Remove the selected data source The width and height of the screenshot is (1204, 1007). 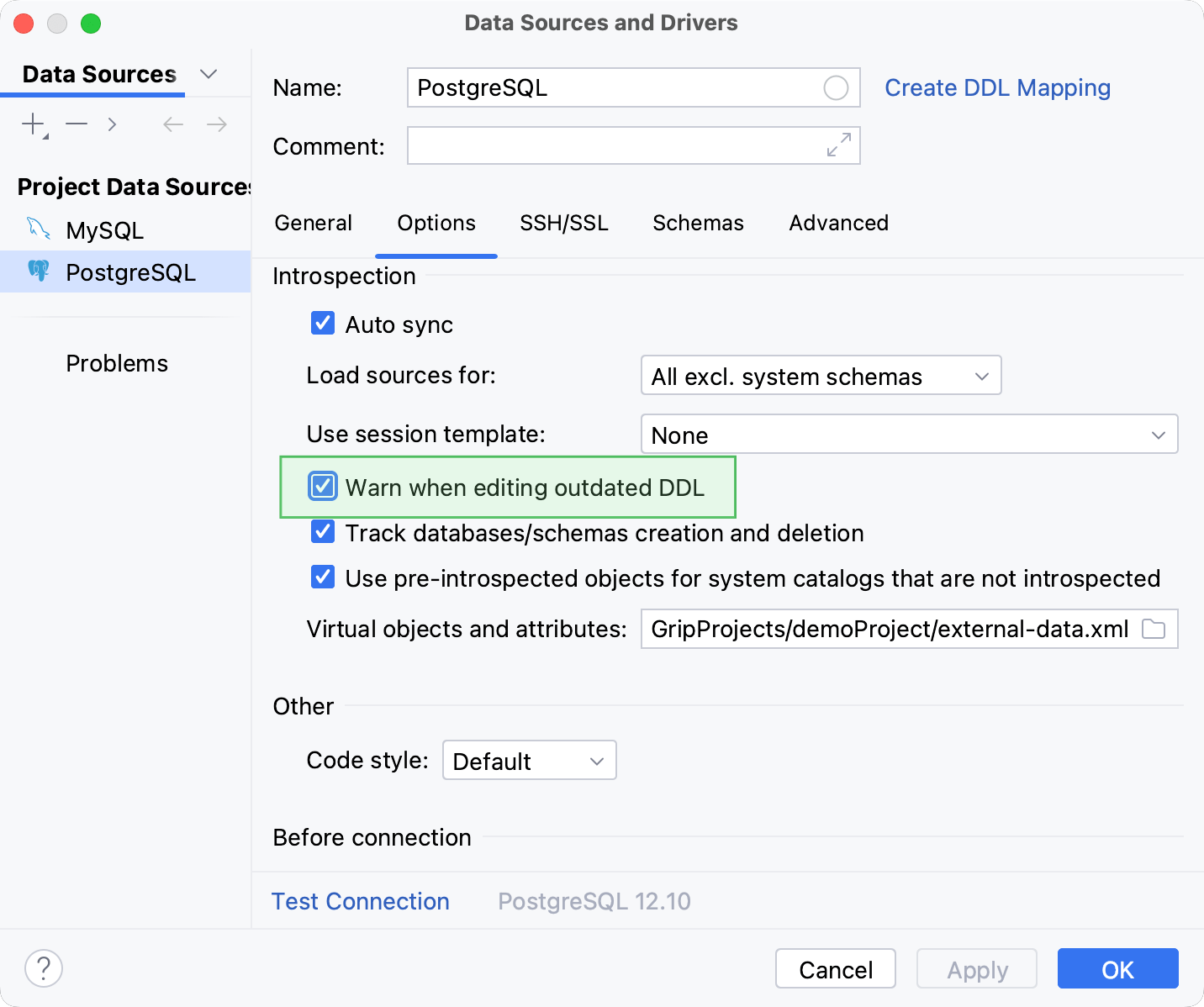pyautogui.click(x=76, y=124)
